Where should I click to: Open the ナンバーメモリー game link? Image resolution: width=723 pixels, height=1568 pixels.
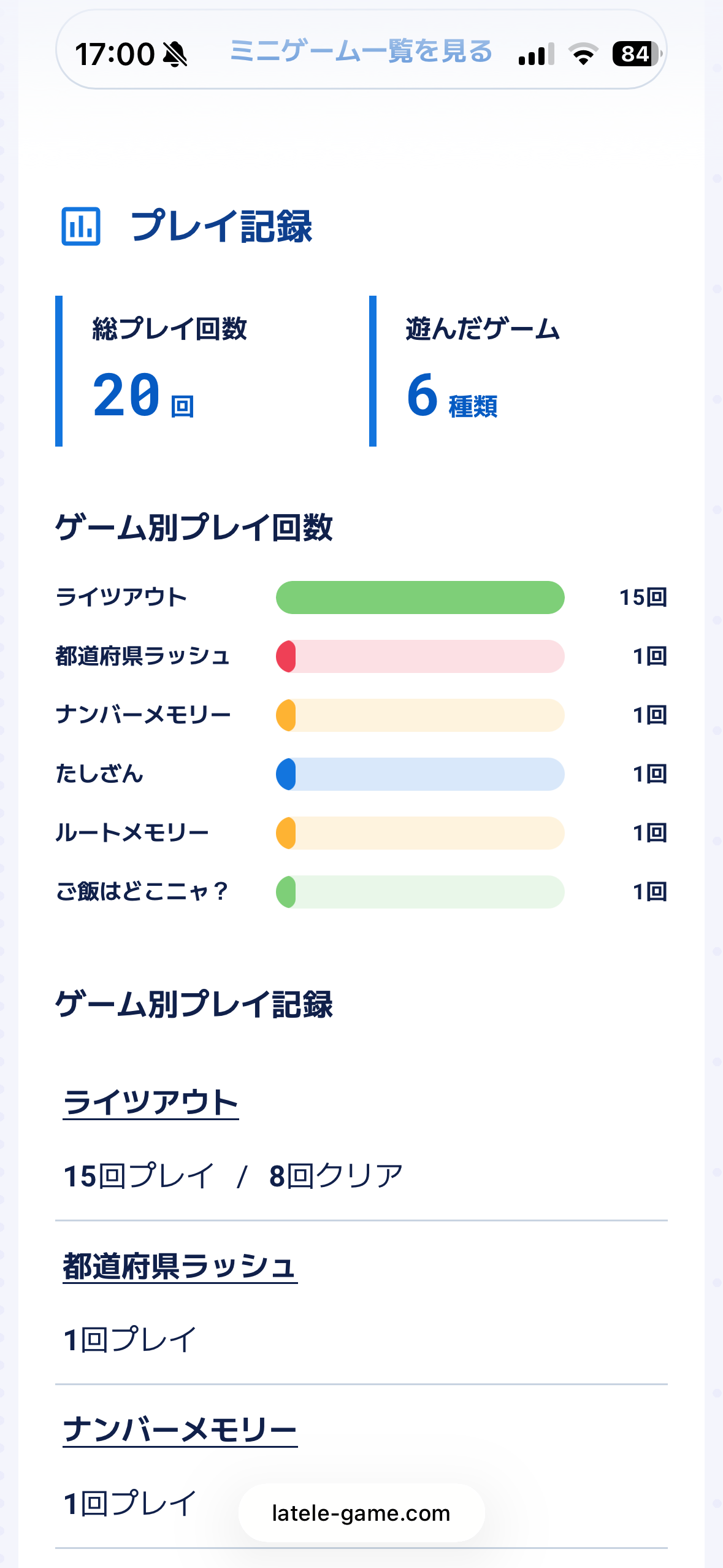coord(180,1430)
